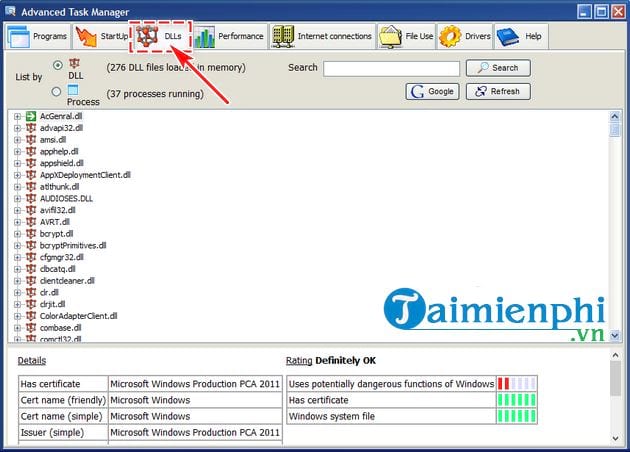Click the DLL icon beside advapi32.dll
Viewport: 630px width, 452px height.
[31, 128]
